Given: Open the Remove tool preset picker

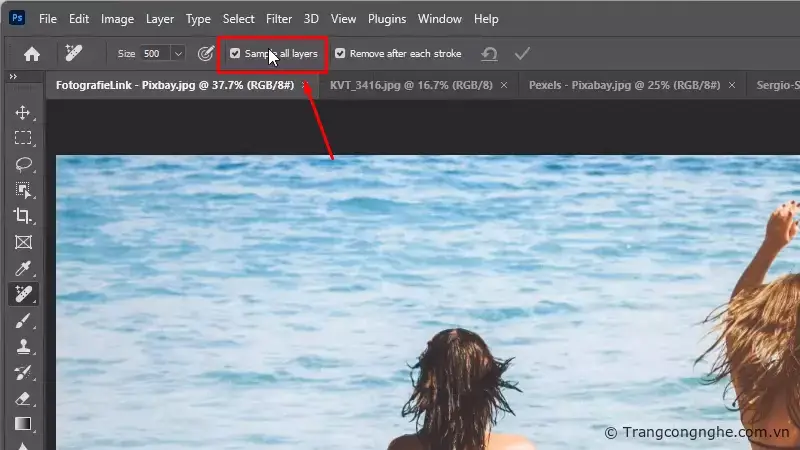Looking at the screenshot, I should coord(75,54).
